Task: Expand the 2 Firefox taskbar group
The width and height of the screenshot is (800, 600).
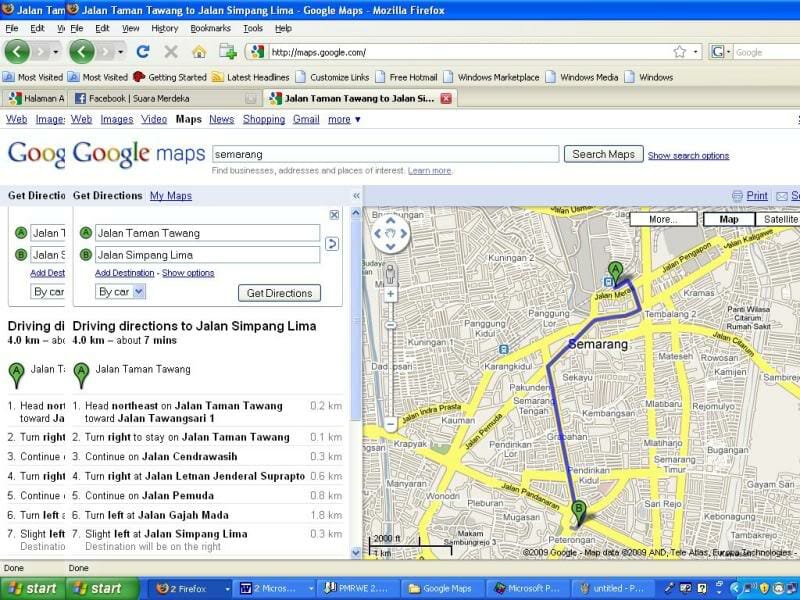Action: [228, 588]
